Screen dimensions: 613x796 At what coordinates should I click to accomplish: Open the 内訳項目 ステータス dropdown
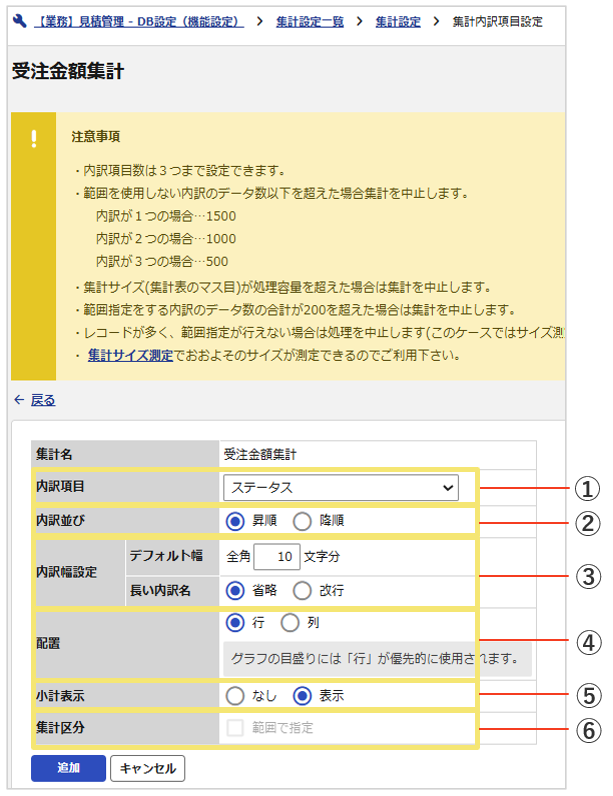pyautogui.click(x=341, y=488)
